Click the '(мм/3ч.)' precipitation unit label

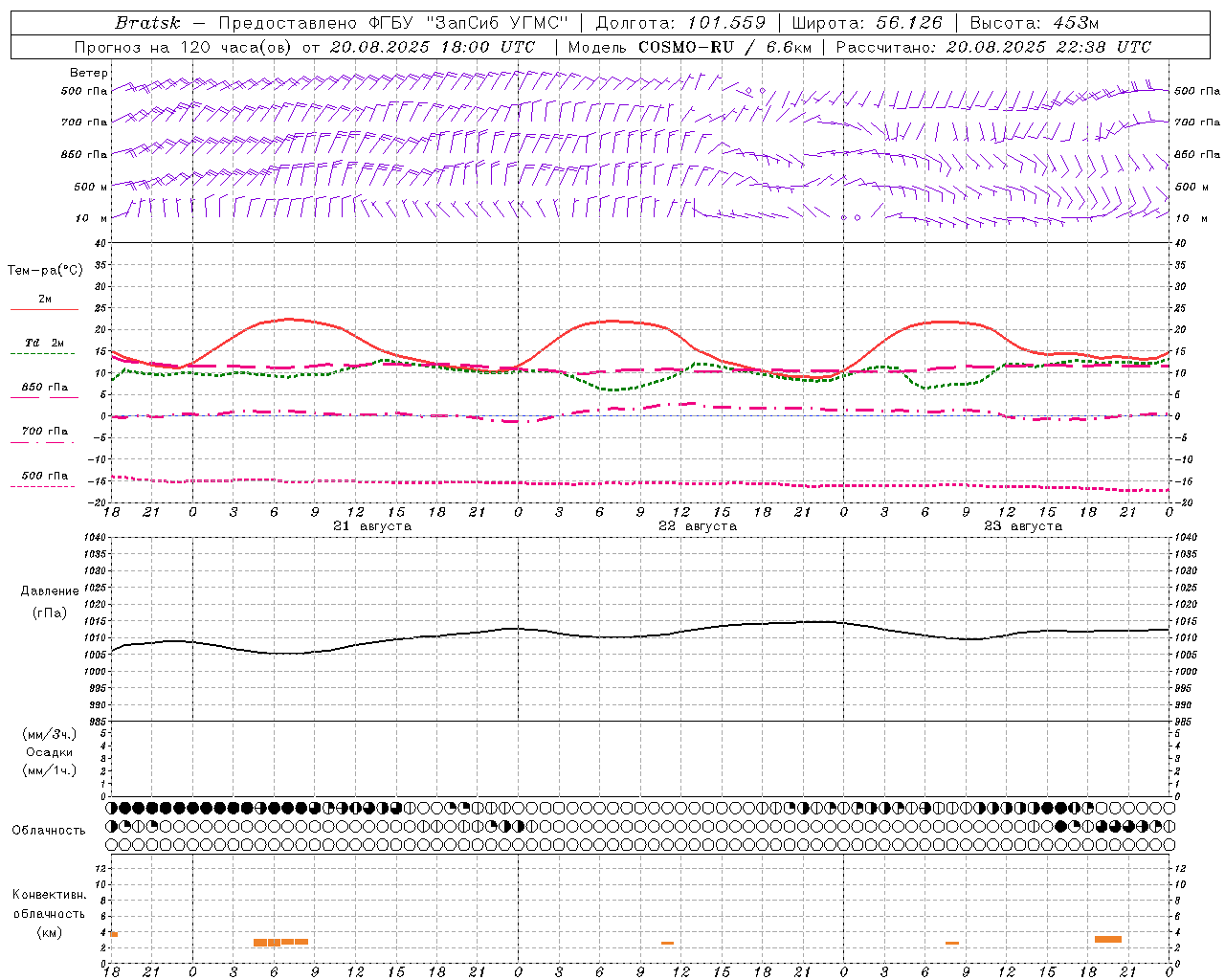click(50, 734)
